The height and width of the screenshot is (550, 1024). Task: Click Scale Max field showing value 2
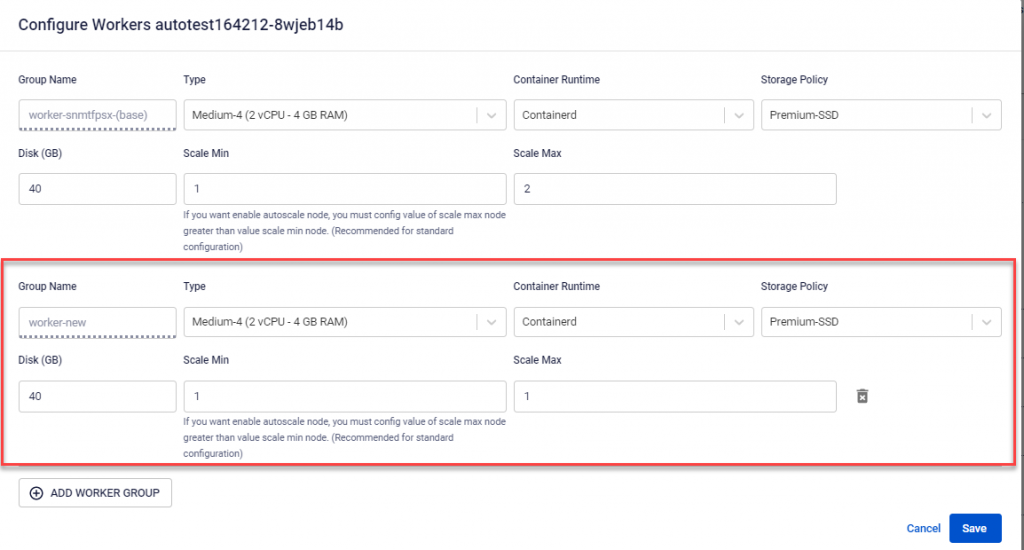pyautogui.click(x=674, y=189)
